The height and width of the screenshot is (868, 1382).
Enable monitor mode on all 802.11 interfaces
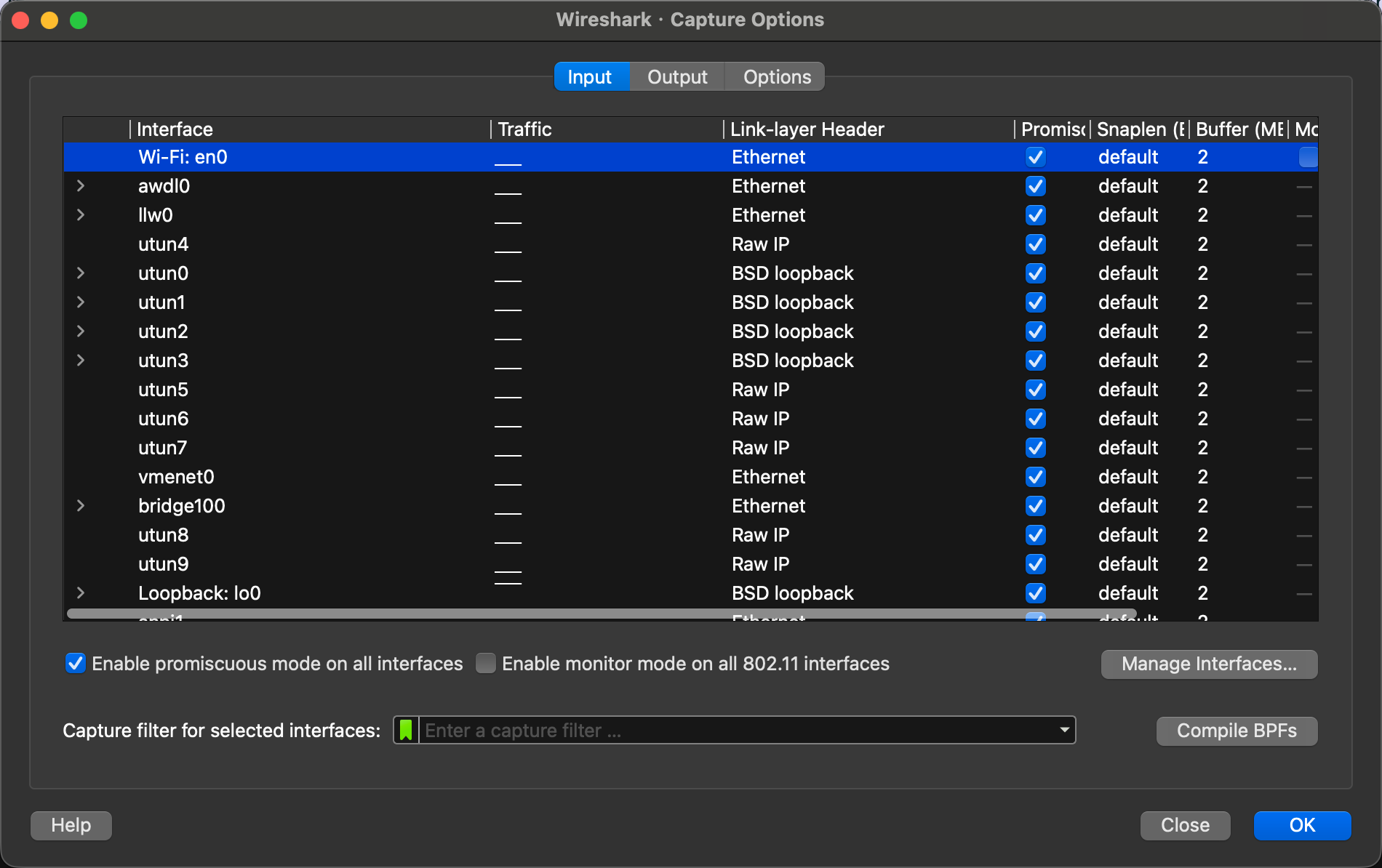486,663
